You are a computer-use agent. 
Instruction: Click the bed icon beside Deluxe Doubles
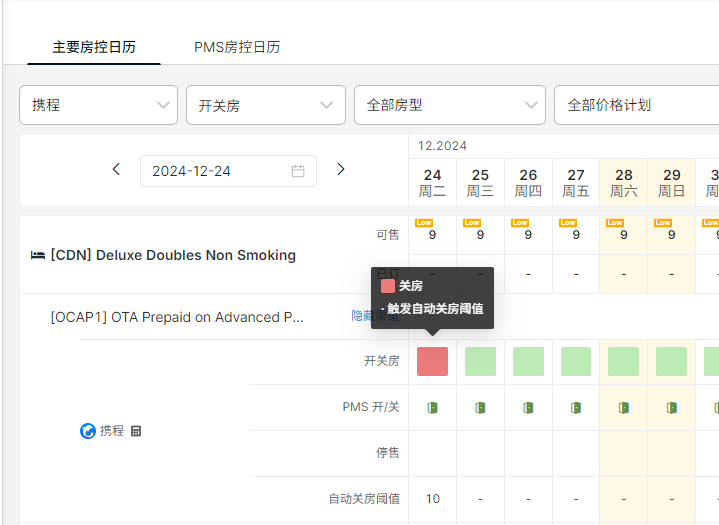coord(38,255)
